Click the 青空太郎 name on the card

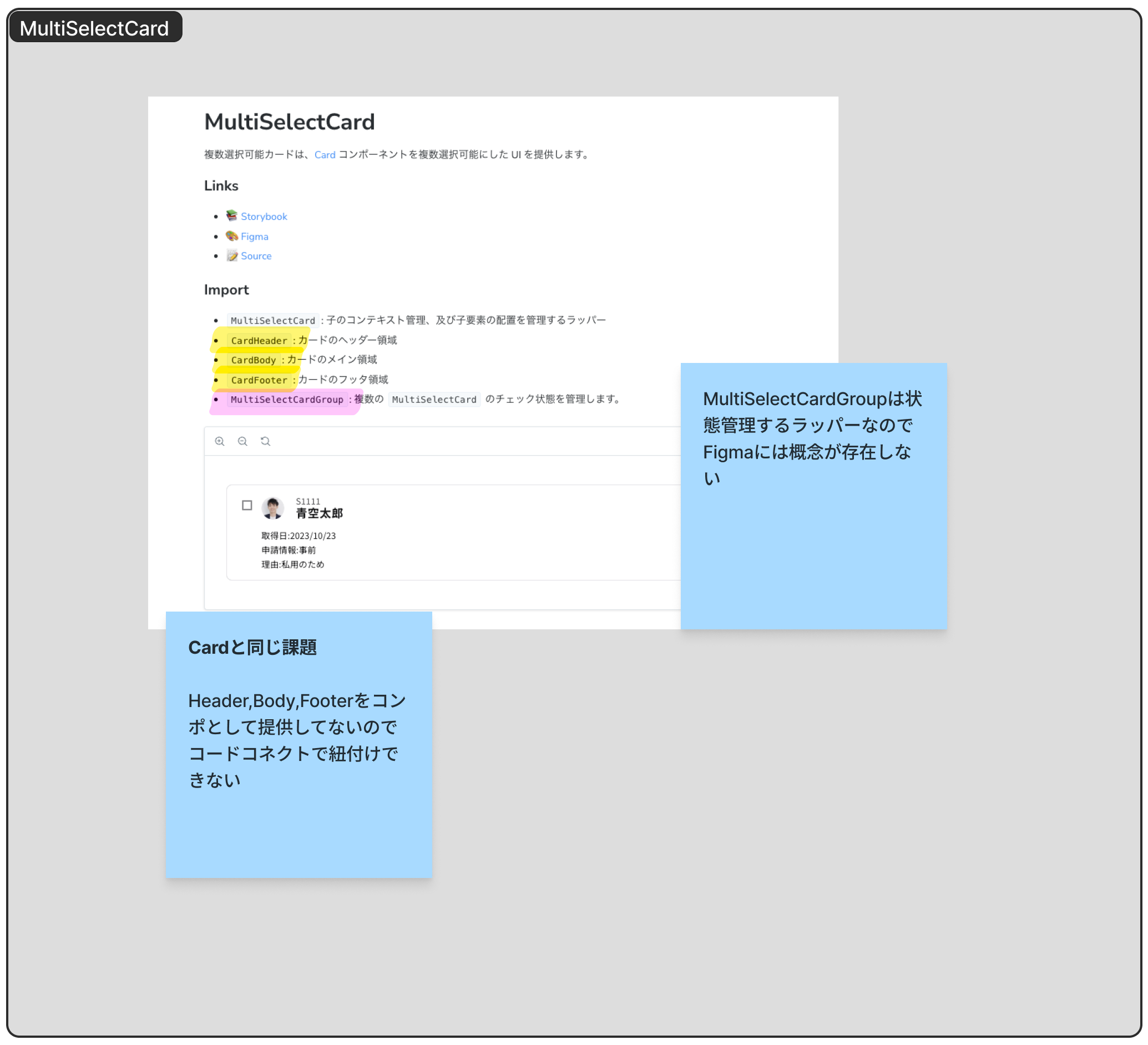320,514
